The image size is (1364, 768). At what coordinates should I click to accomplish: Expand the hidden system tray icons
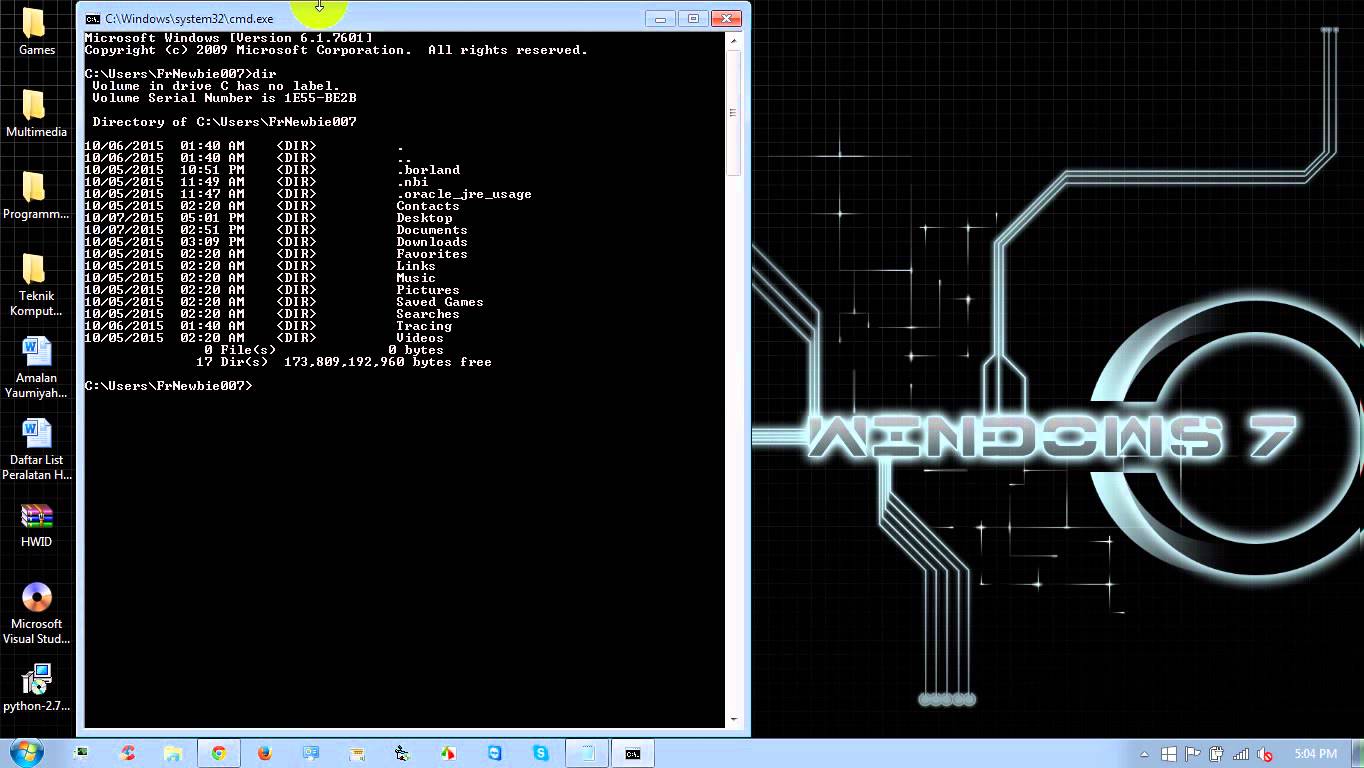pos(1144,753)
